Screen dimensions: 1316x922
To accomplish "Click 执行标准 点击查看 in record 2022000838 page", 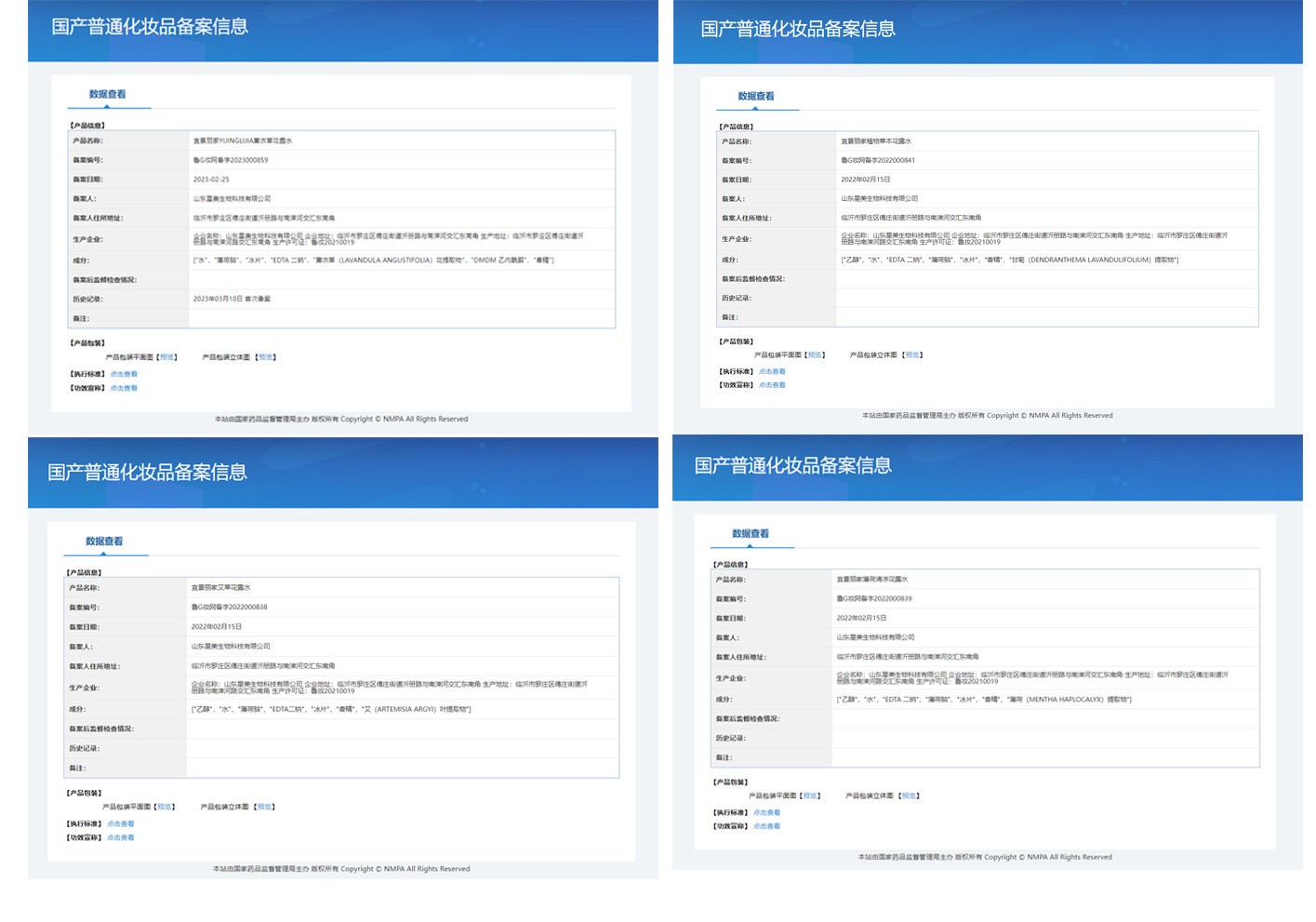I will coord(121,823).
